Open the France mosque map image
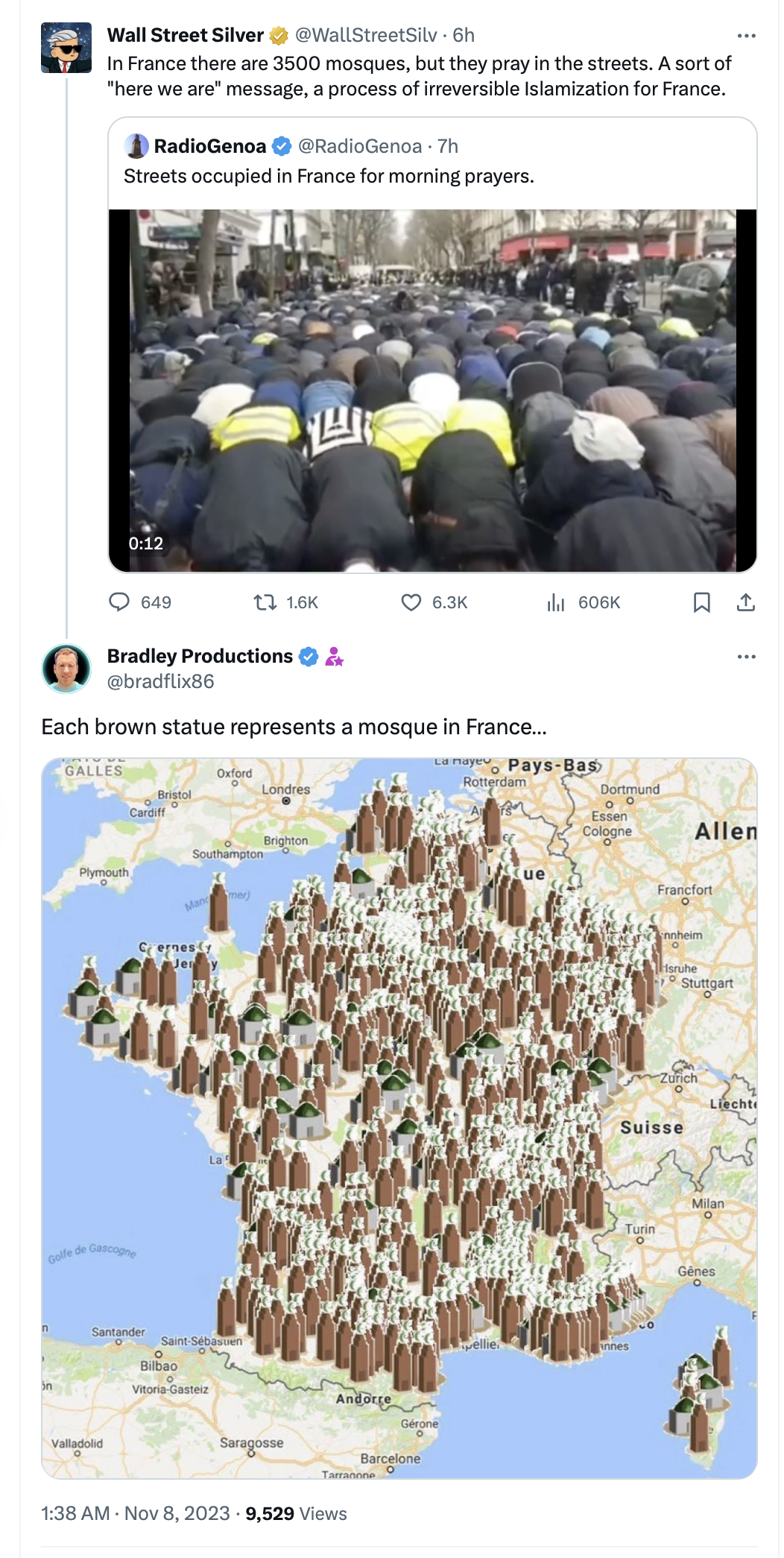This screenshot has height=1558, width=784. [399, 1118]
